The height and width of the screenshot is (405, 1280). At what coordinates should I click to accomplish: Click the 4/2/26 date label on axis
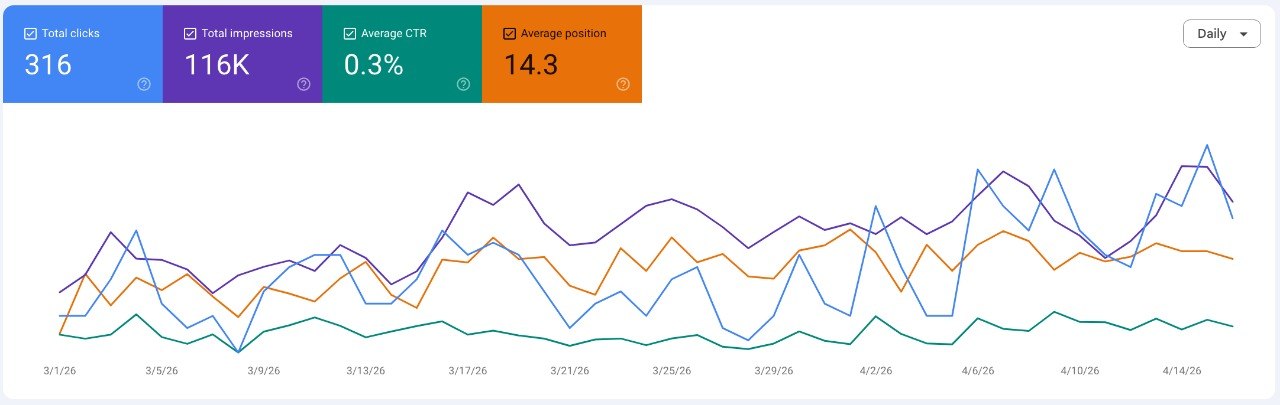coord(875,370)
